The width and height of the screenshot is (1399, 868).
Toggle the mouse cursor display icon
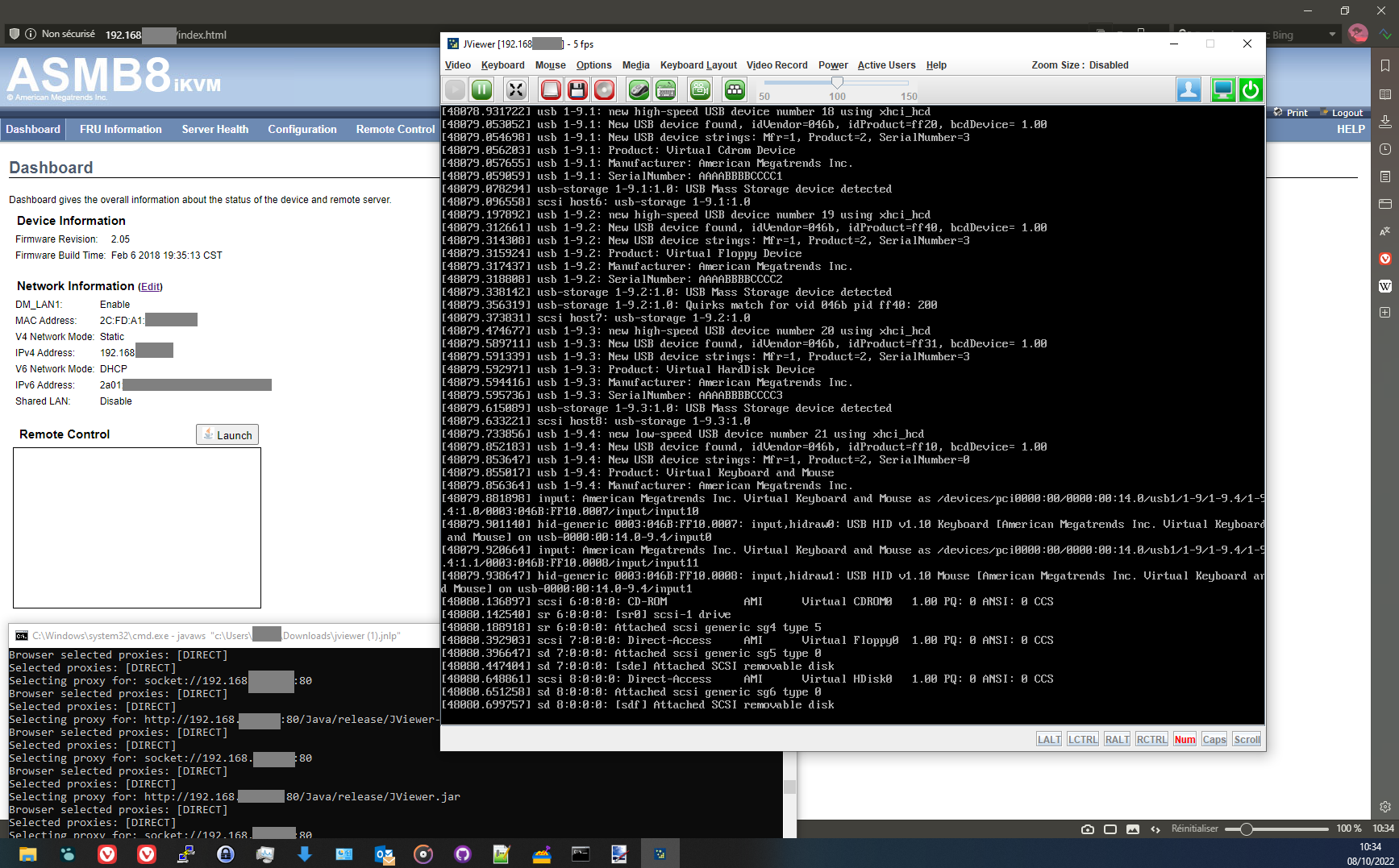point(639,89)
